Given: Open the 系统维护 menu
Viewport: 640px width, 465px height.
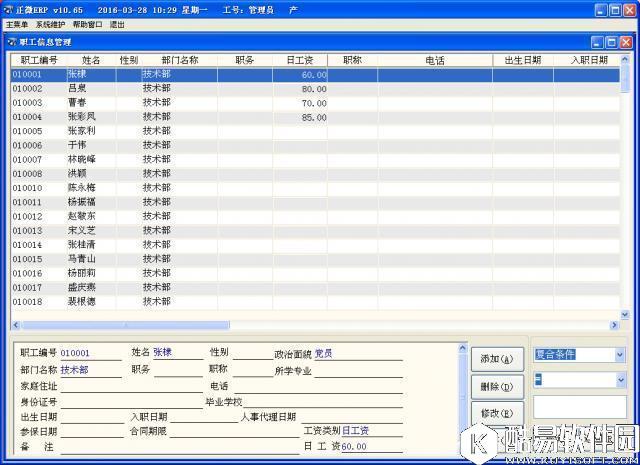Looking at the screenshot, I should (50, 24).
